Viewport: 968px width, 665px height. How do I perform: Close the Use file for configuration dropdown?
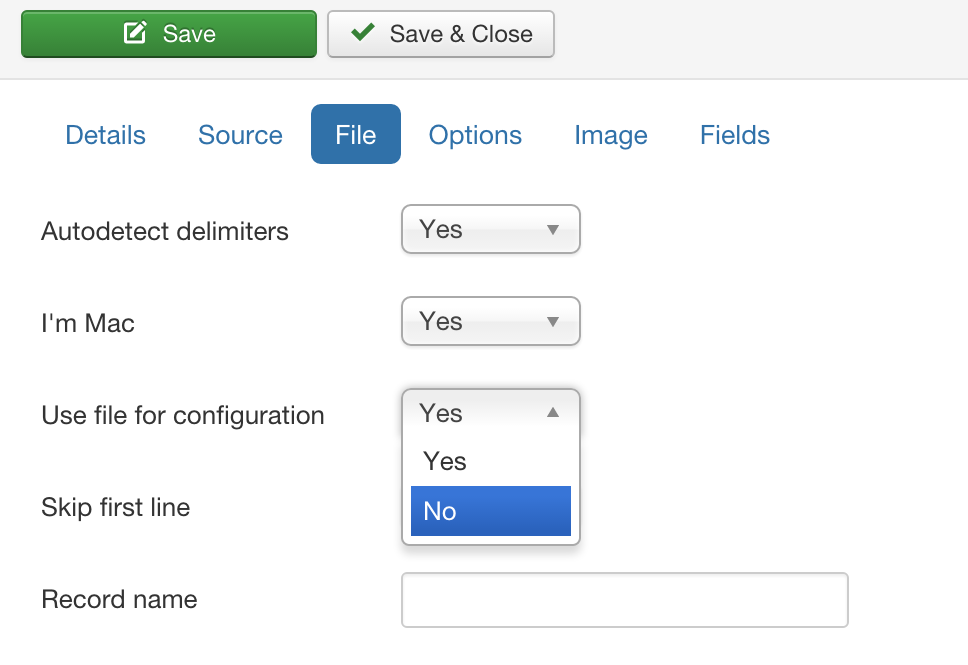pos(491,412)
